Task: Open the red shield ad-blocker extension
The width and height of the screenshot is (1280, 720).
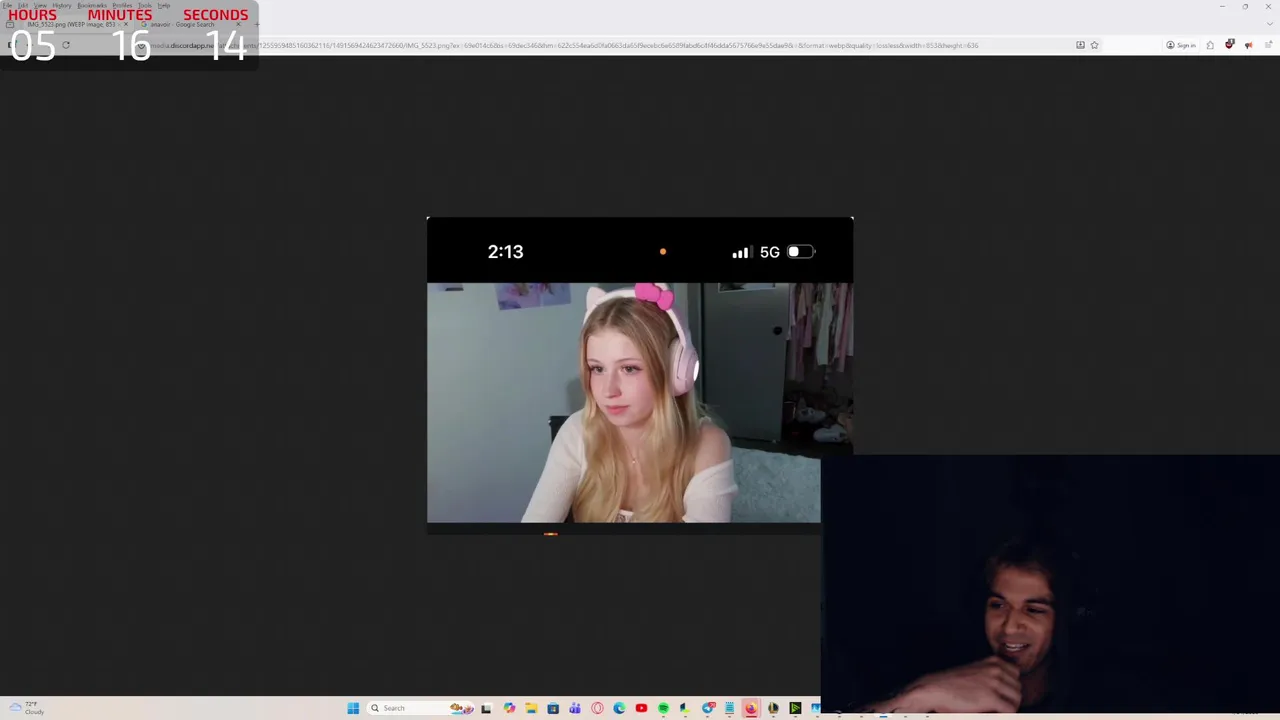Action: pos(1229,44)
